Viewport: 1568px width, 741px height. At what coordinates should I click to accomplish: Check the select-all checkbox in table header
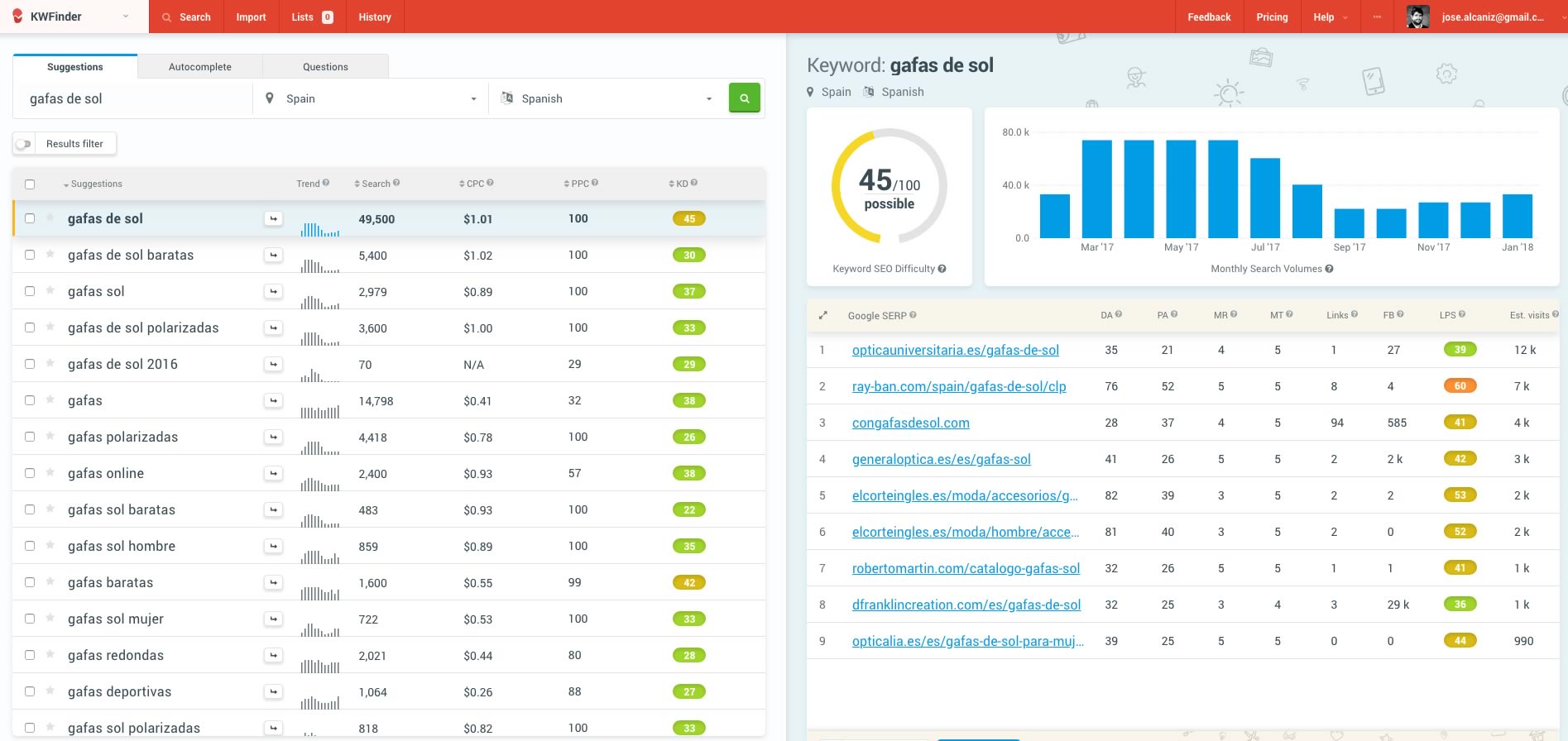pos(30,184)
